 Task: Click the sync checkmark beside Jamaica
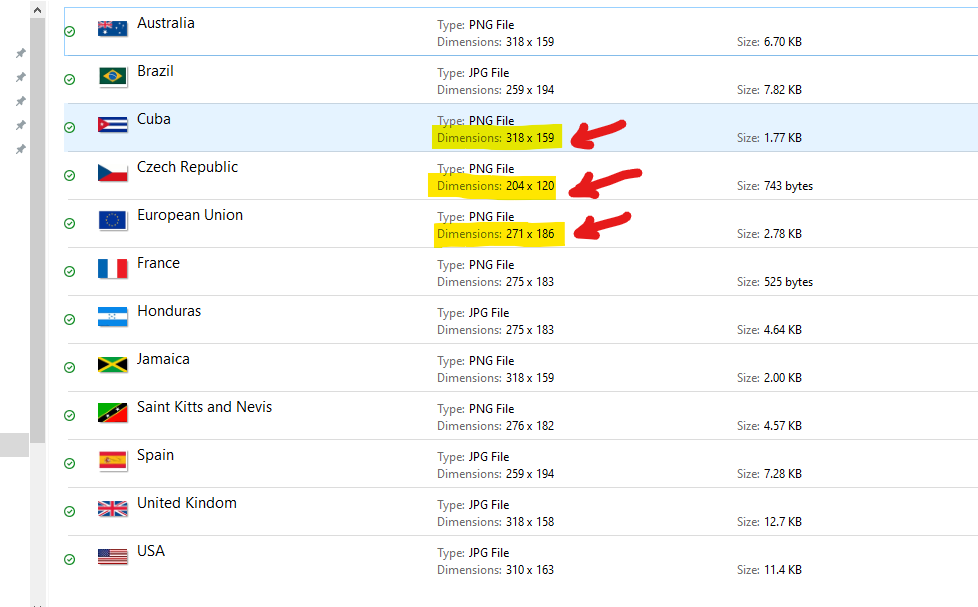[x=70, y=367]
